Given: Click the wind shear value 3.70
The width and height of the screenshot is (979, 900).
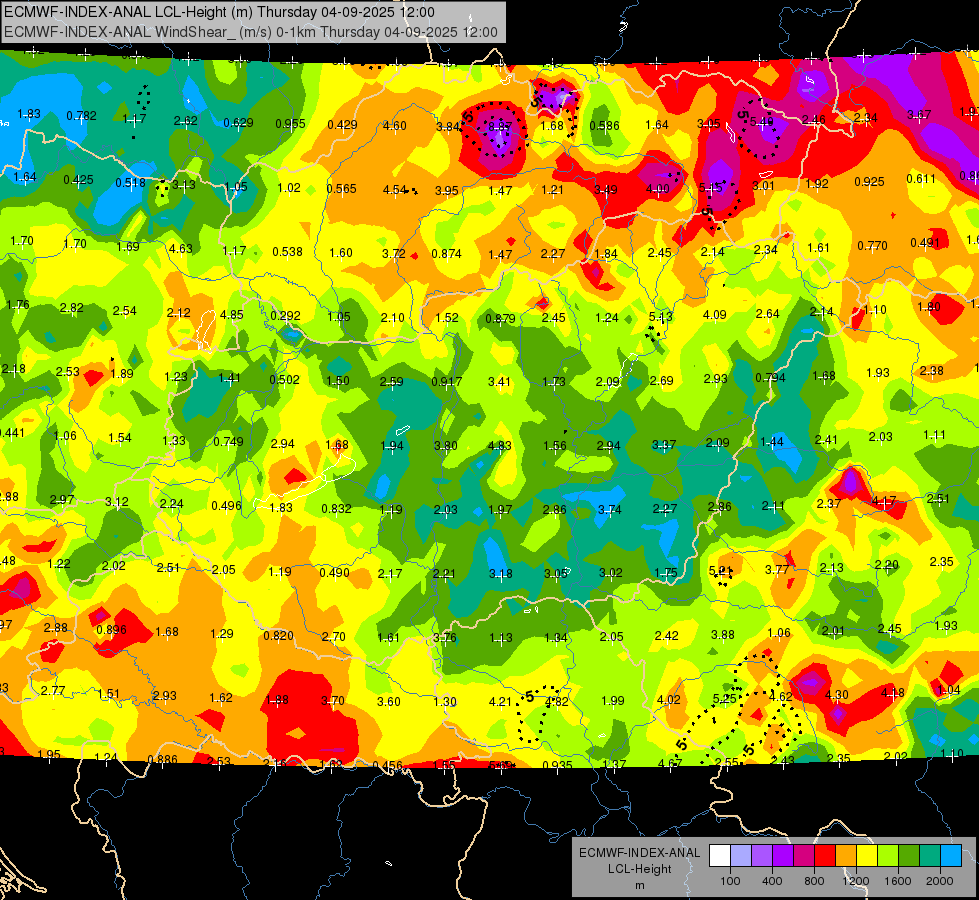Looking at the screenshot, I should 333,701.
